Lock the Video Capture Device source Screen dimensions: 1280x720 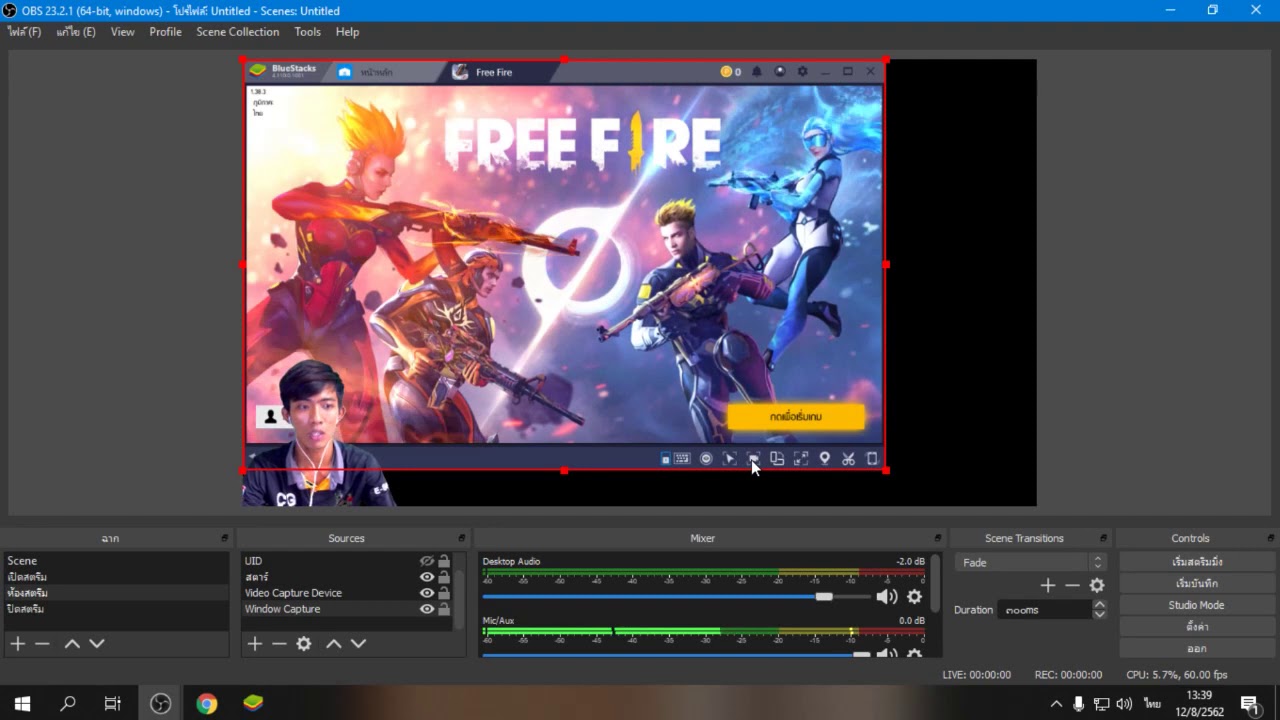tap(444, 593)
